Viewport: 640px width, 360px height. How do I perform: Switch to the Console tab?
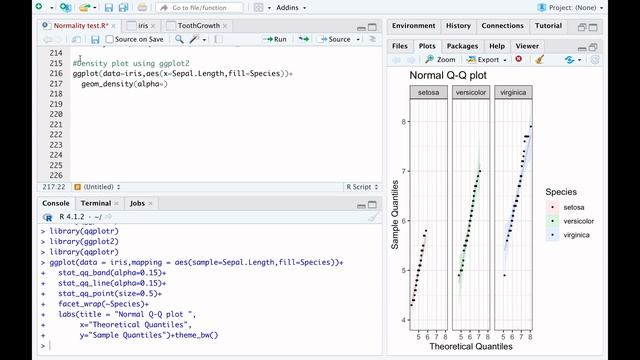tap(56, 203)
